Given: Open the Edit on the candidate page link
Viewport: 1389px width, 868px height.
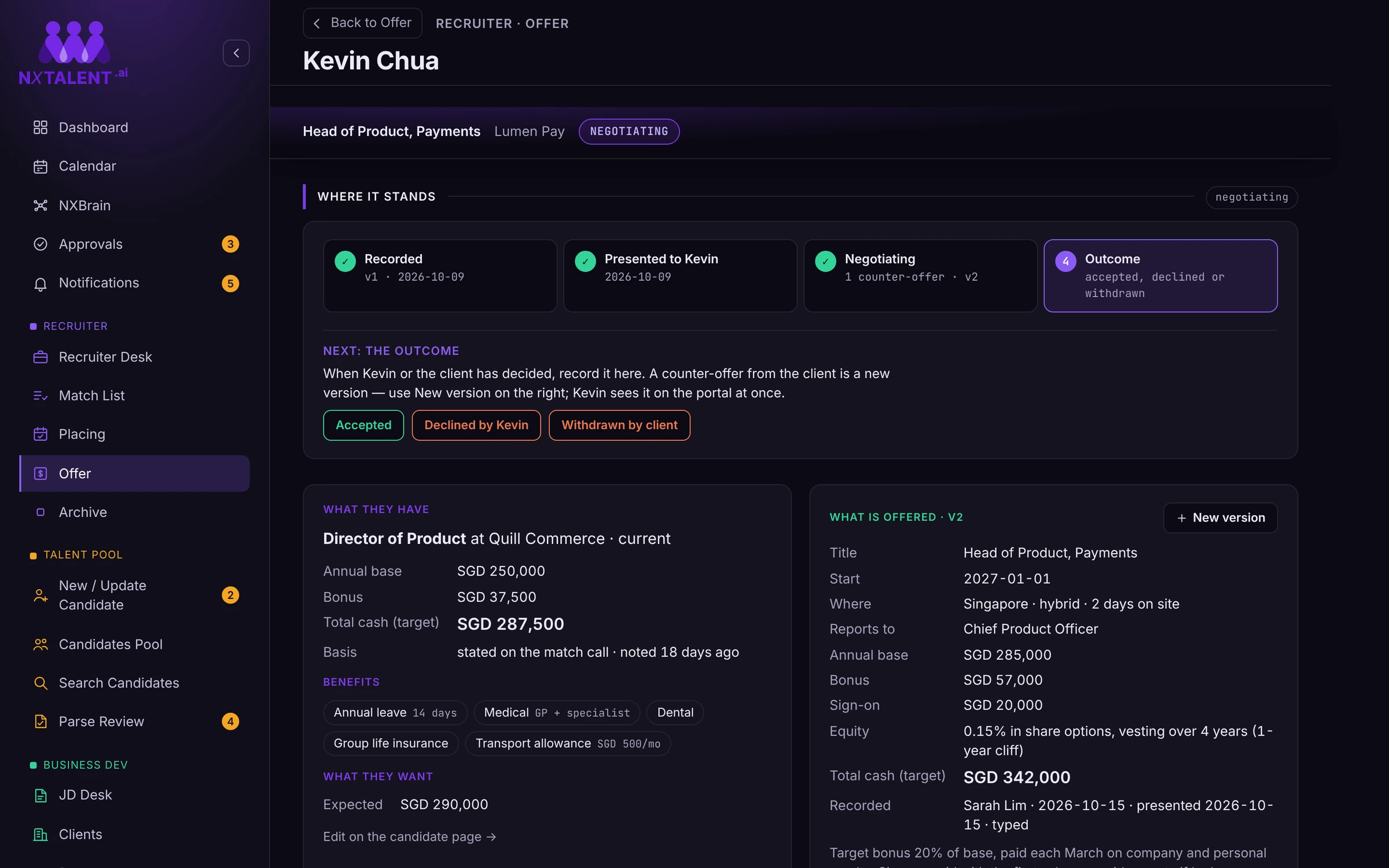Looking at the screenshot, I should coord(410,837).
